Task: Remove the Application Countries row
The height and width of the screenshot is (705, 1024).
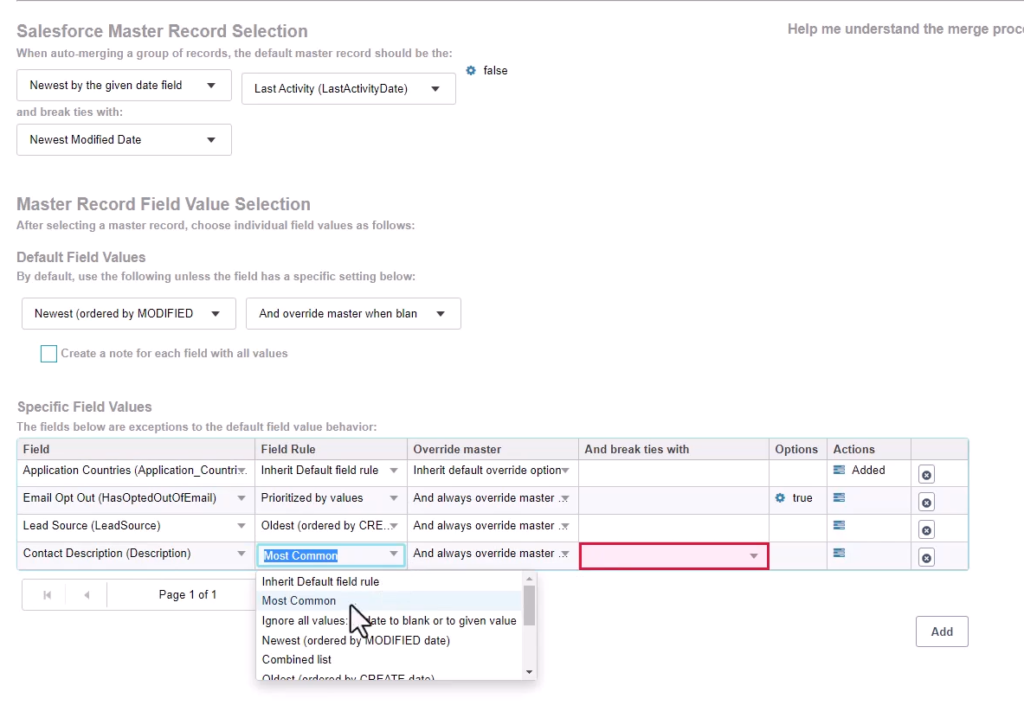Action: pyautogui.click(x=926, y=475)
